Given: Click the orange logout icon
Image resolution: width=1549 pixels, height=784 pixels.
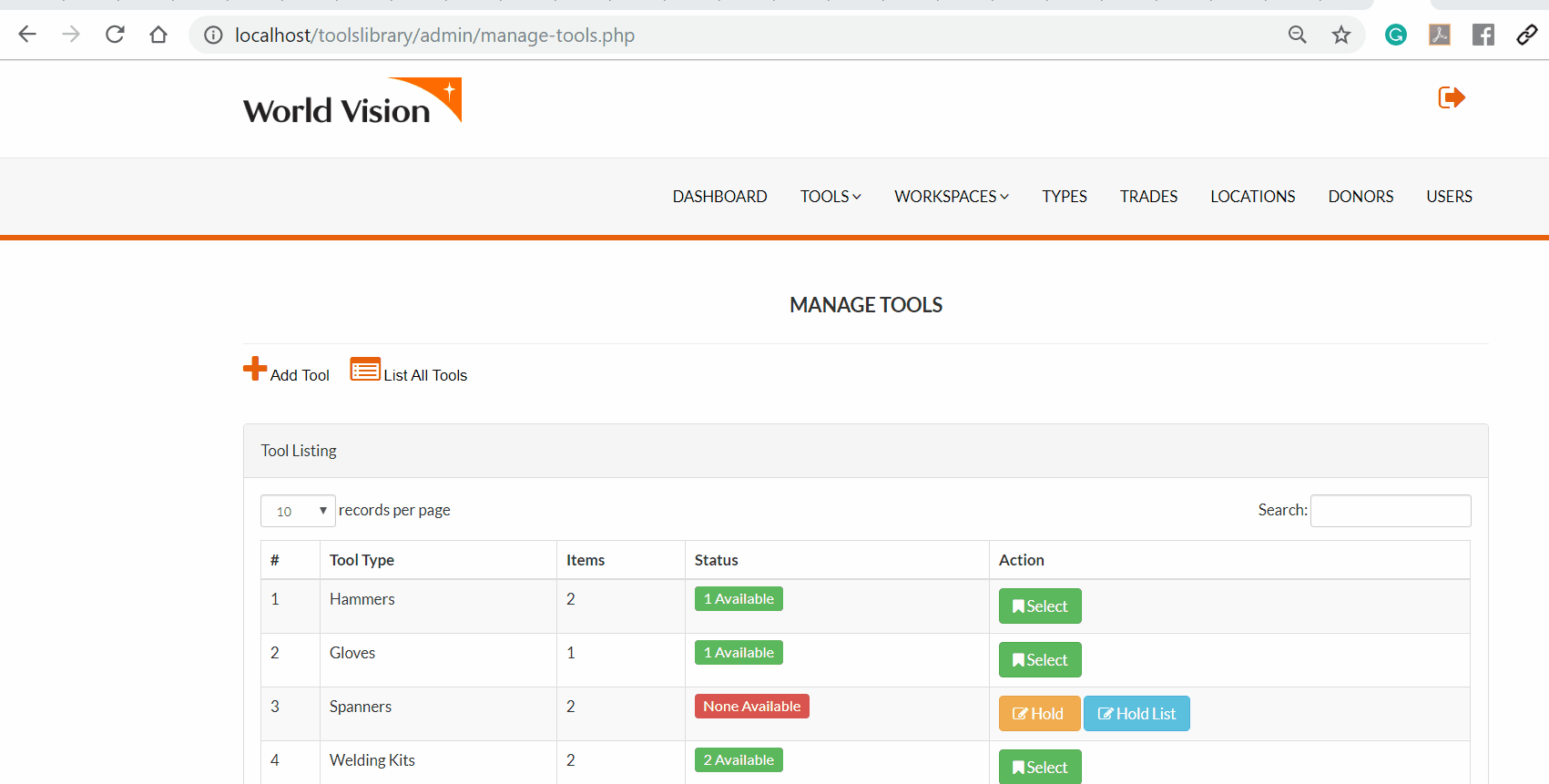Looking at the screenshot, I should coord(1452,97).
